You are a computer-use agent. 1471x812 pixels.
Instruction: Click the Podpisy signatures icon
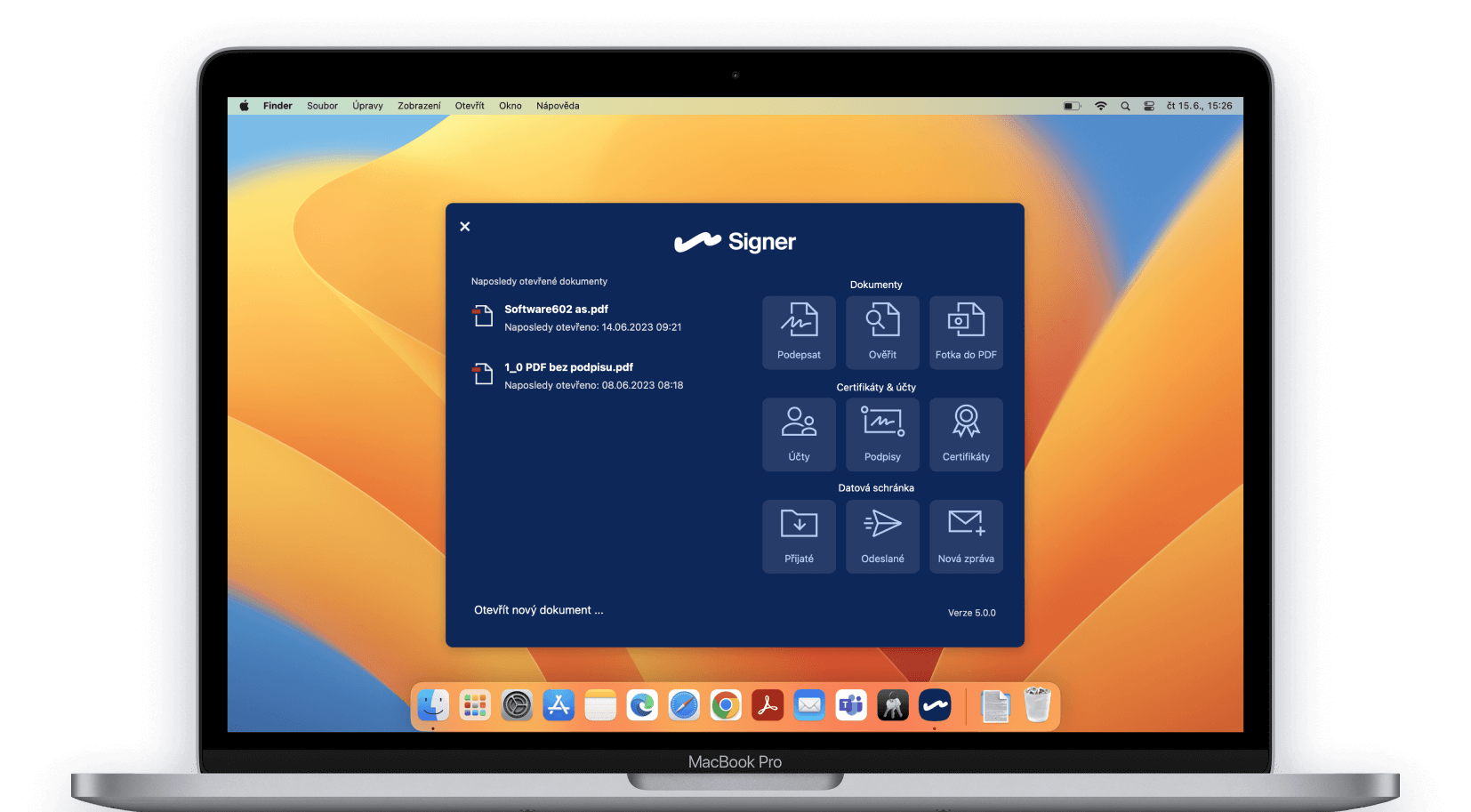882,434
